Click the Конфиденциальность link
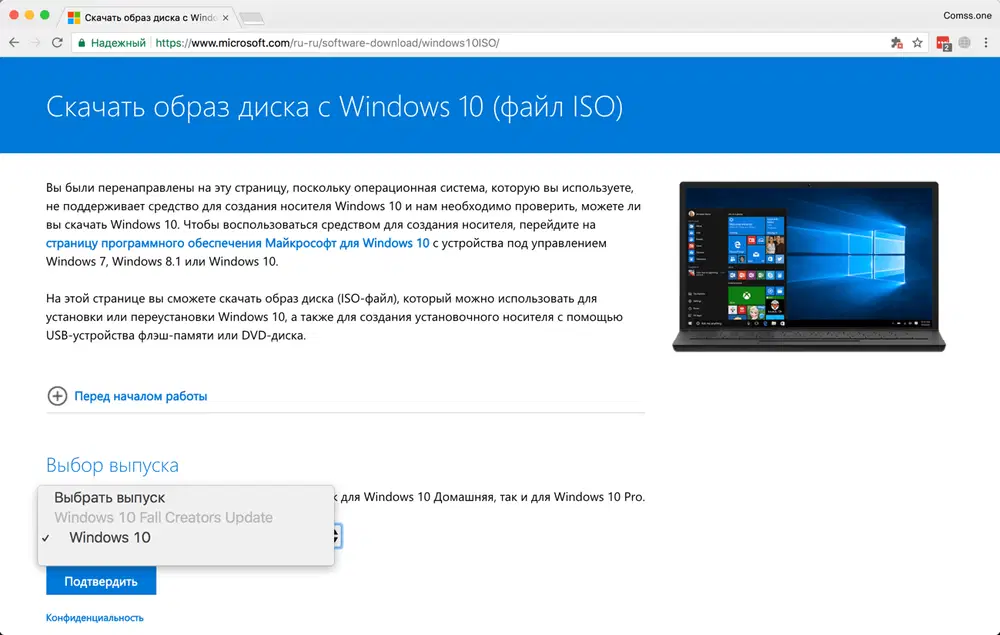 pyautogui.click(x=94, y=617)
